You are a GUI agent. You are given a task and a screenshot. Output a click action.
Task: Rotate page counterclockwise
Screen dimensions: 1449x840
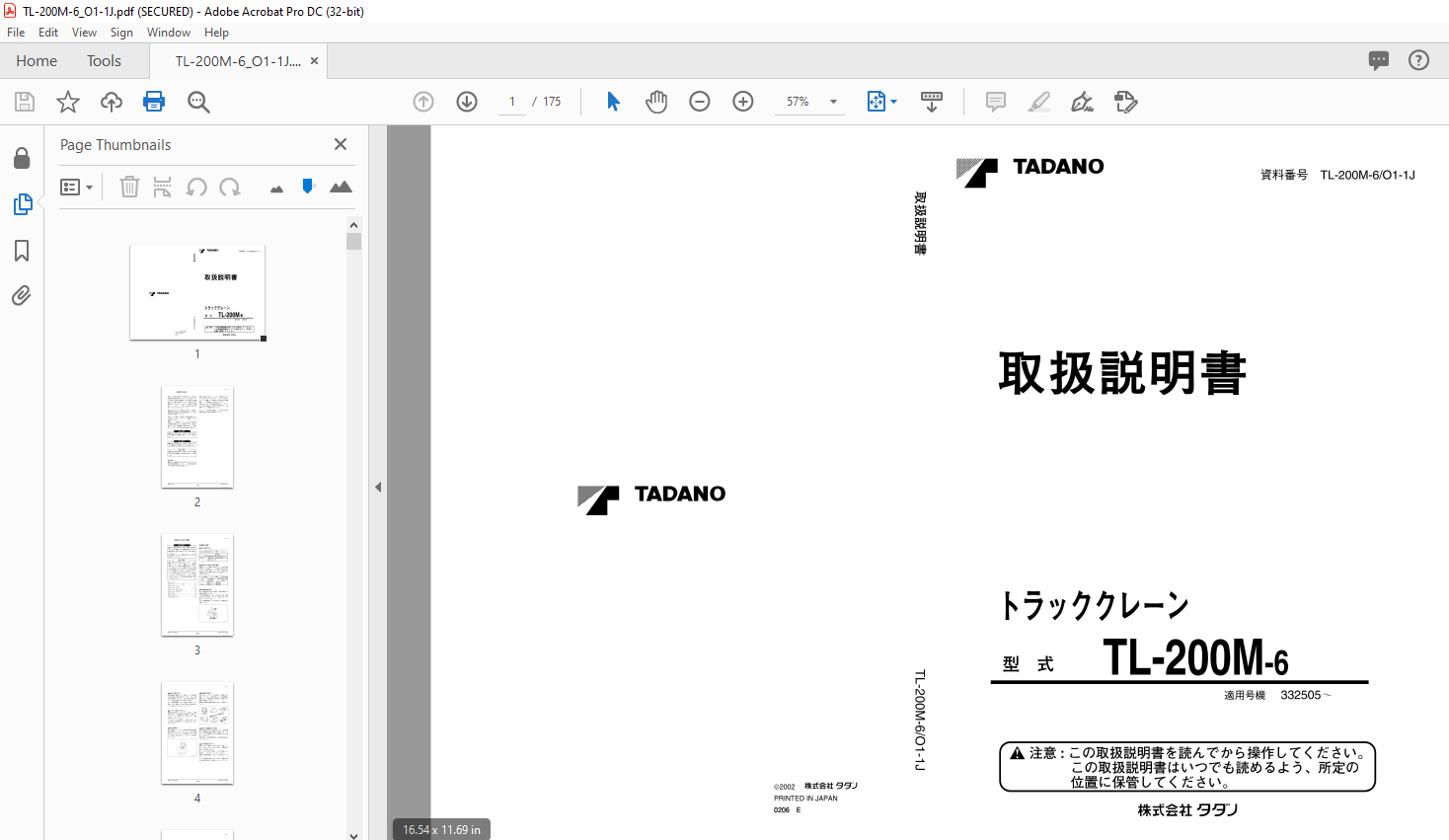click(x=196, y=187)
